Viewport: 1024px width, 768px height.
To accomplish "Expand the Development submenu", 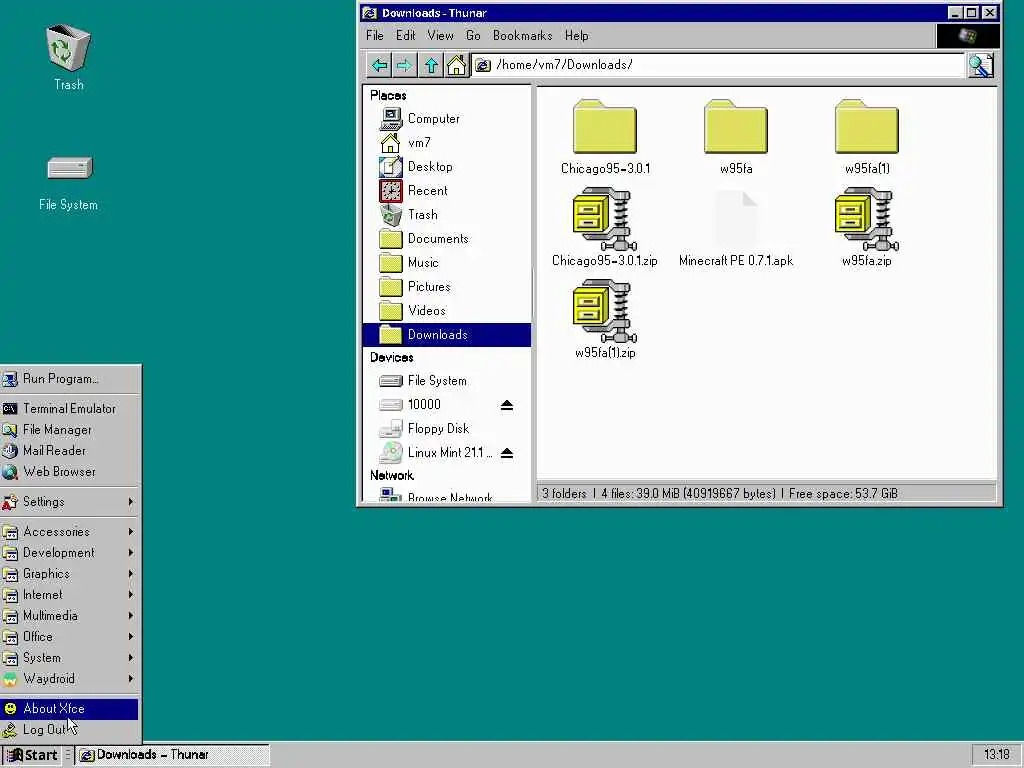I will (x=70, y=552).
